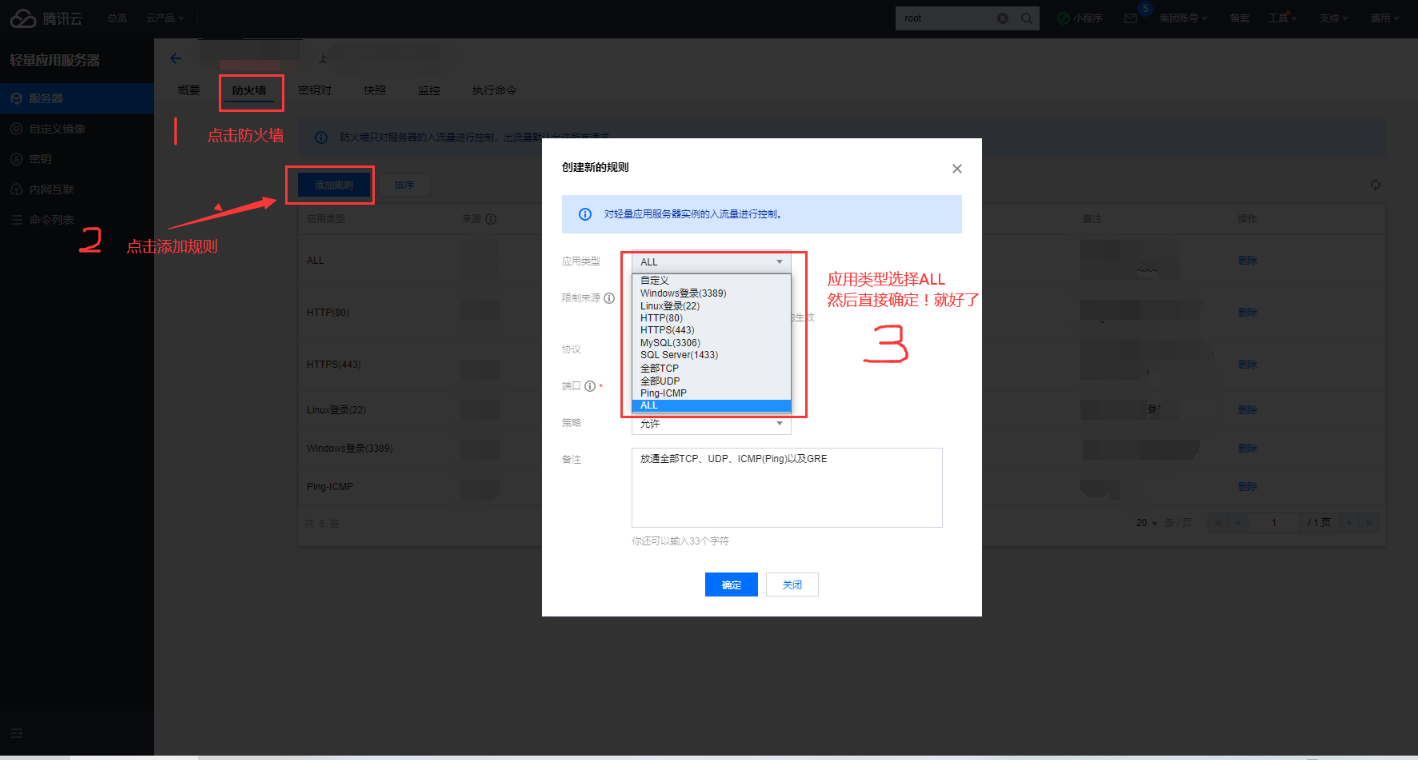
Task: Delete the ALL firewall rule row
Action: tap(1247, 261)
